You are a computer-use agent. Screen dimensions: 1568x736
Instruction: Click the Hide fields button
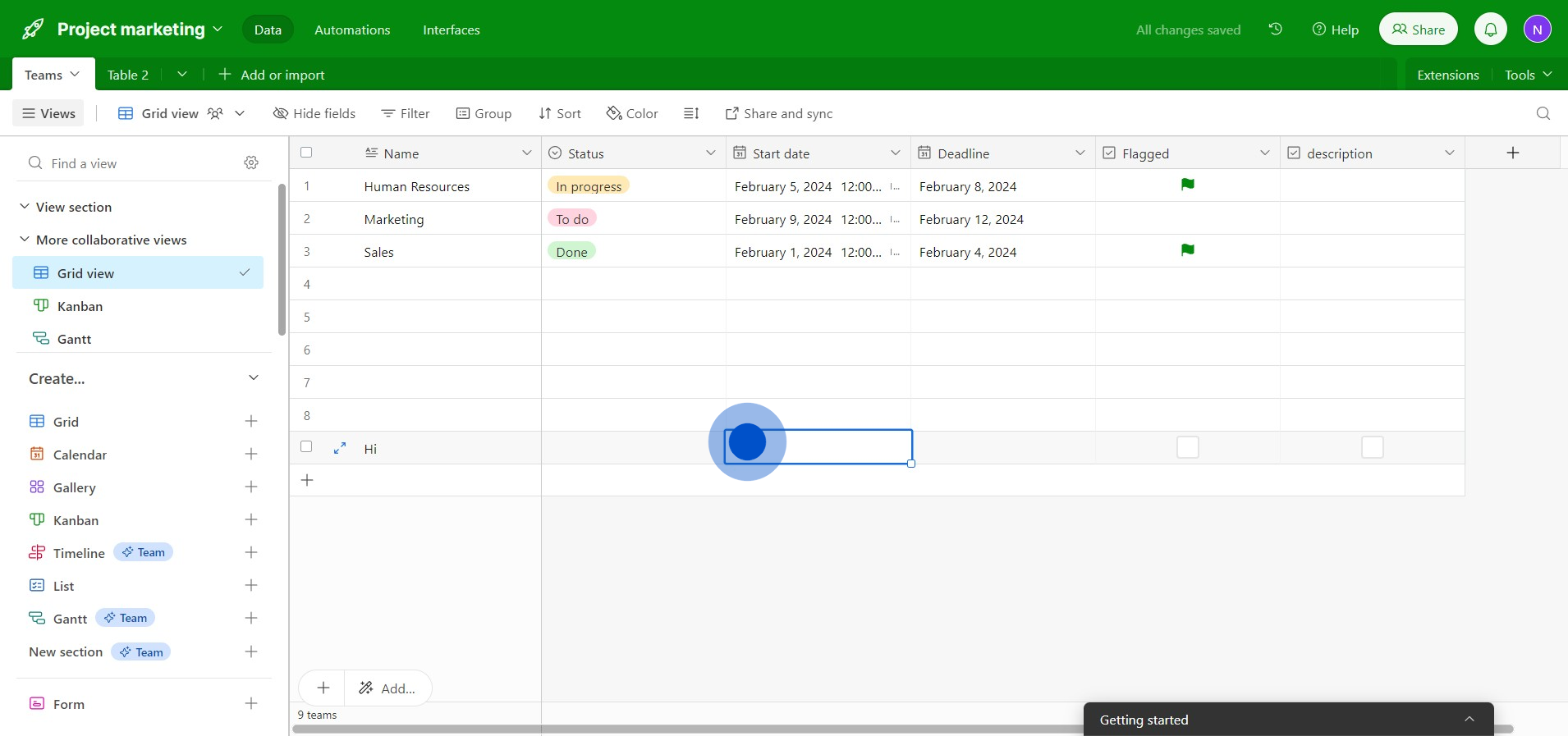click(314, 113)
